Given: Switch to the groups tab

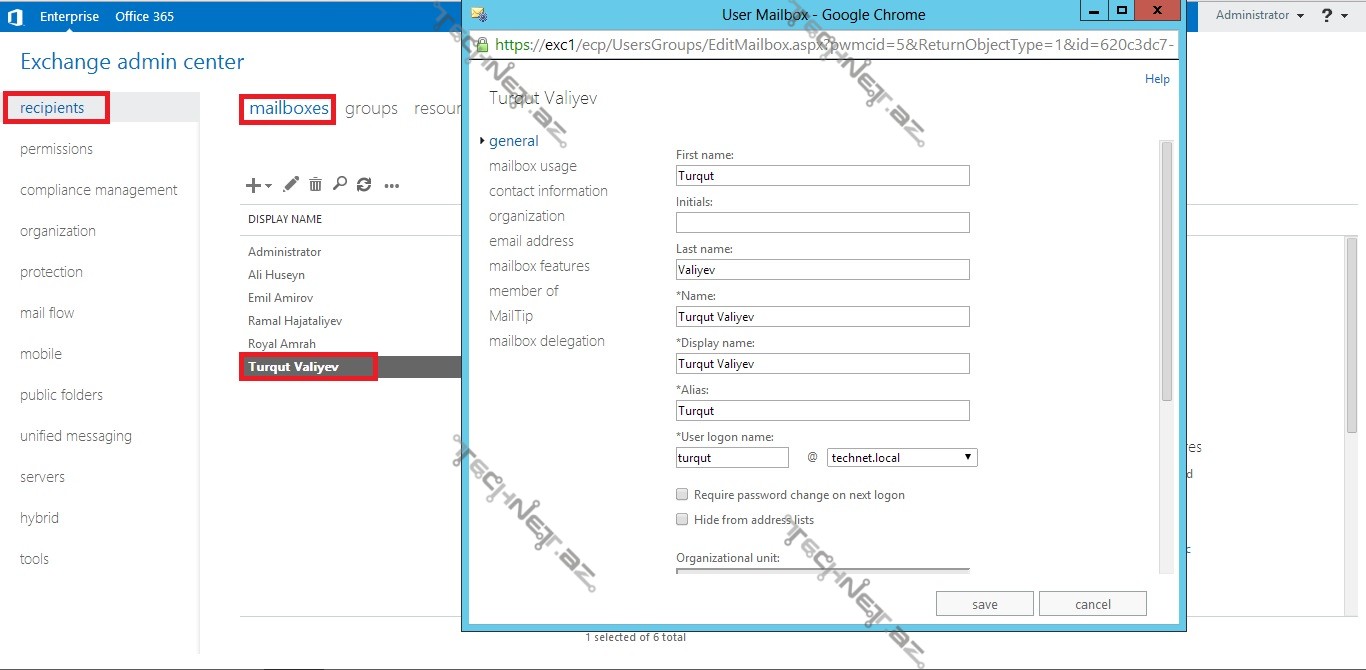Looking at the screenshot, I should 371,109.
